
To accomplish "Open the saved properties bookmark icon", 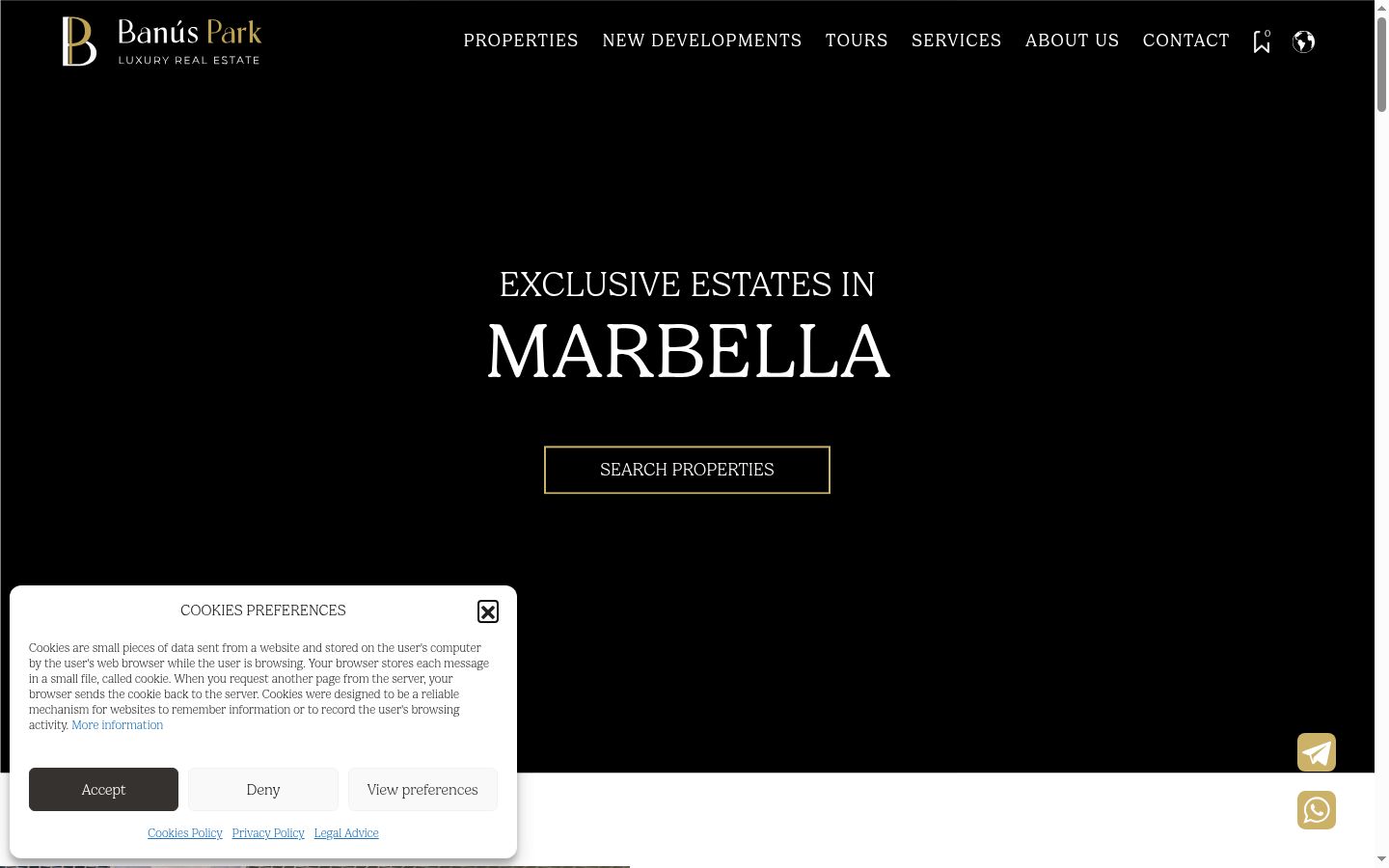I will pos(1262,41).
